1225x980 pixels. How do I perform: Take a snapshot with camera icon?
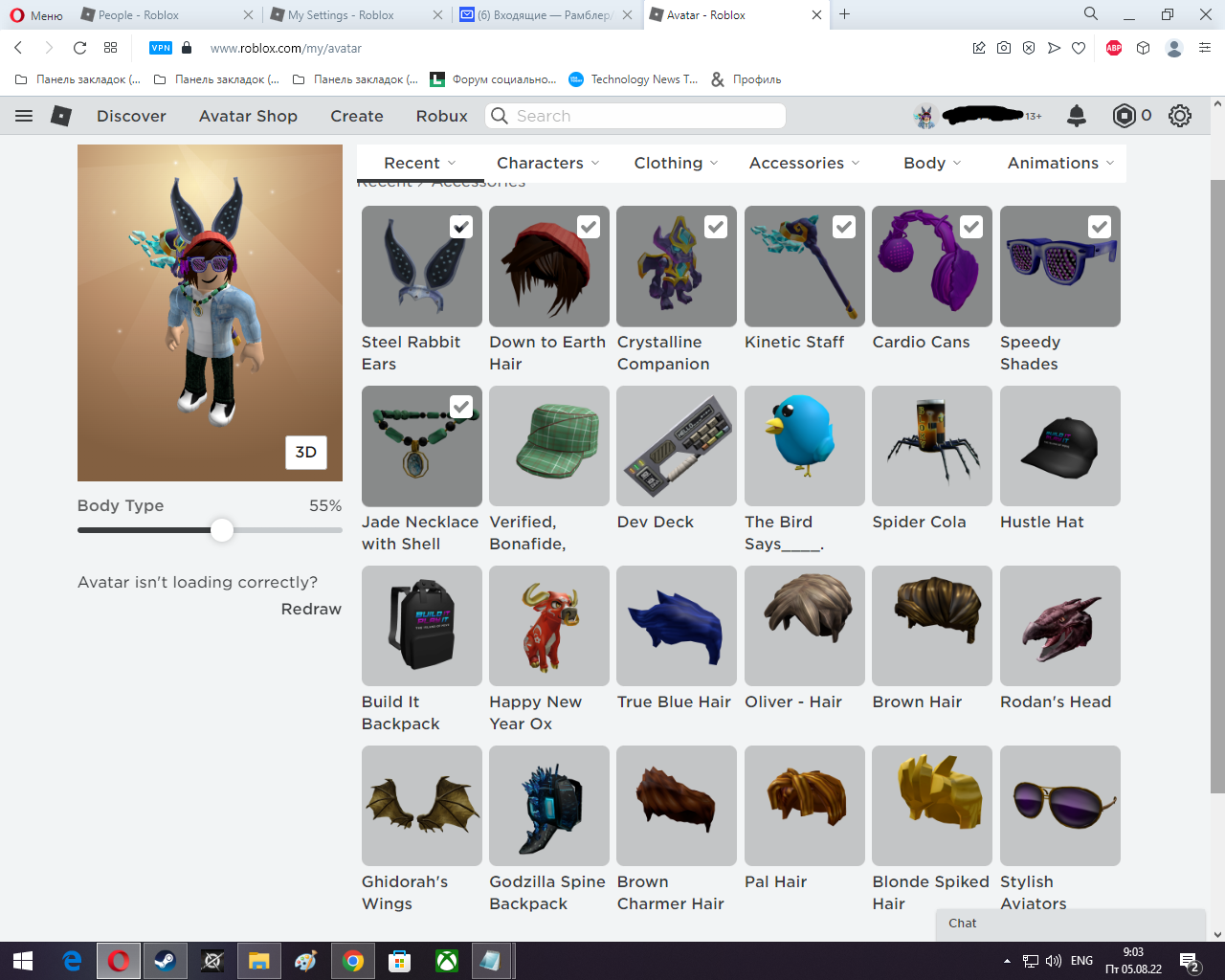click(1004, 48)
